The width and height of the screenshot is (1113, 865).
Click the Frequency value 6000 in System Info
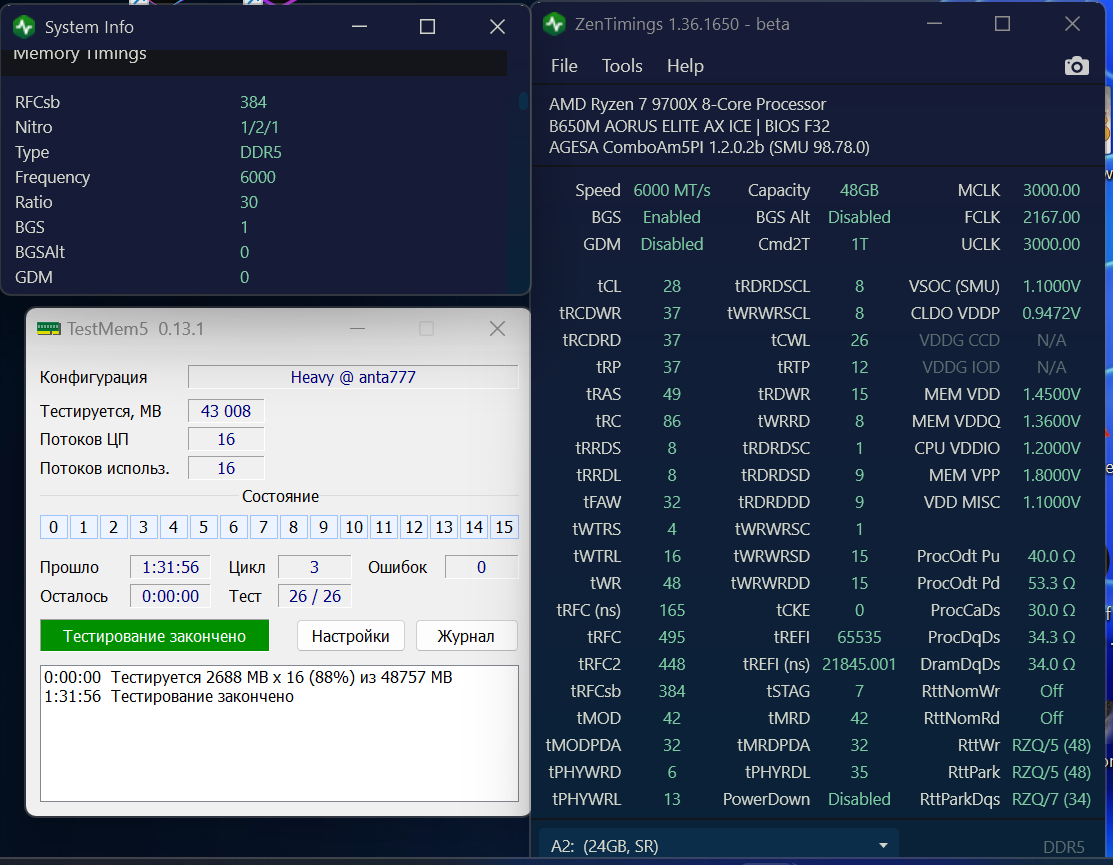[x=258, y=177]
